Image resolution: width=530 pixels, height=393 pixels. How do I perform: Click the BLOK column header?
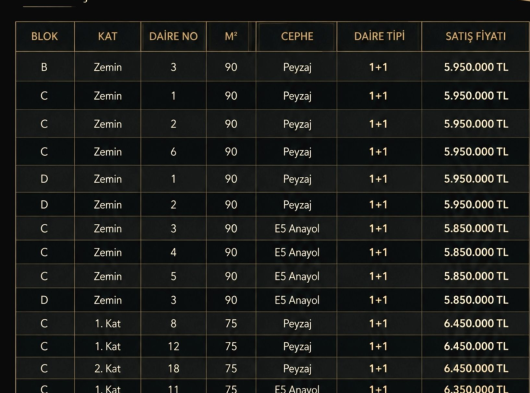click(x=45, y=36)
